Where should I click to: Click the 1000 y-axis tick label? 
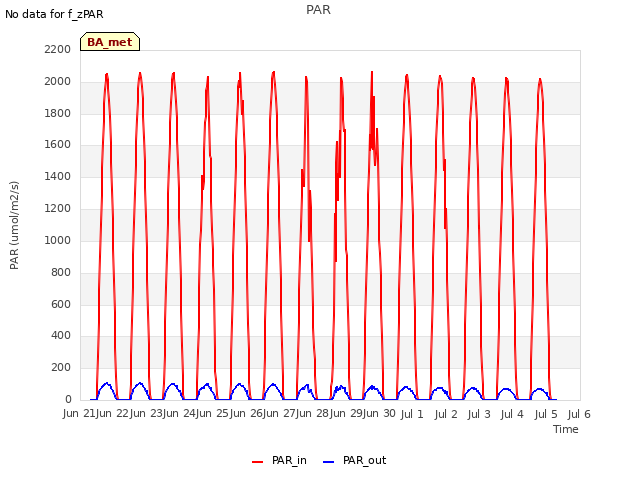[x=58, y=240]
